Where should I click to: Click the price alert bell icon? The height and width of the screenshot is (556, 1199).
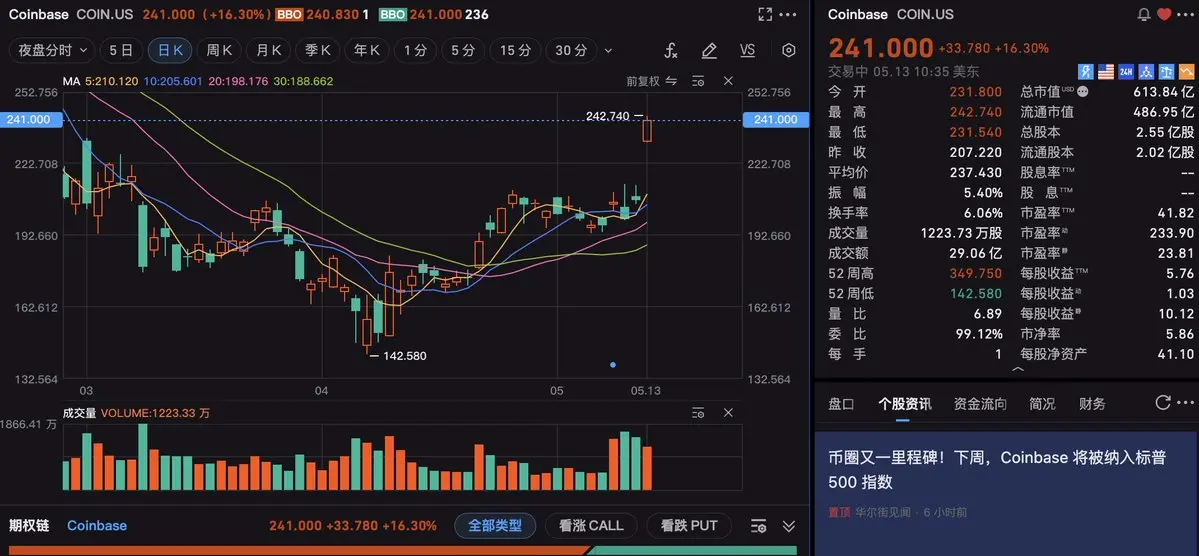(1144, 15)
